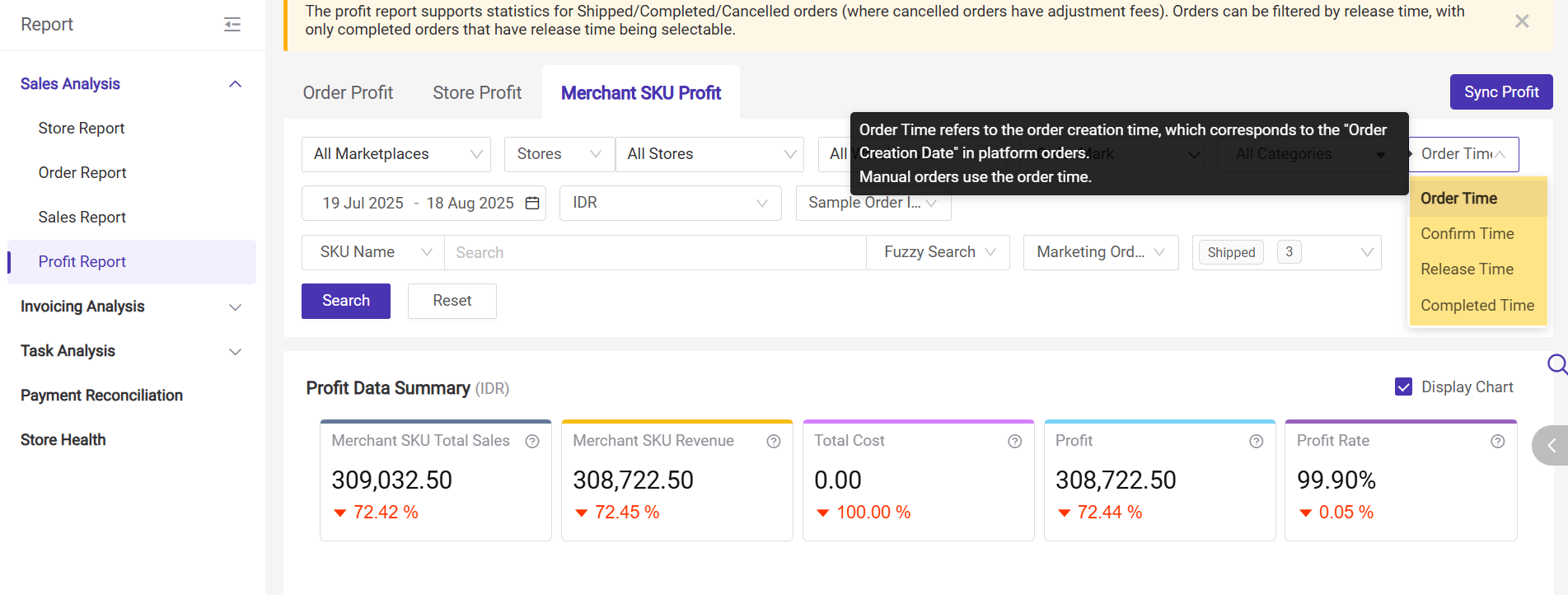The width and height of the screenshot is (1568, 595).
Task: Open the date range calendar icon
Action: [532, 203]
